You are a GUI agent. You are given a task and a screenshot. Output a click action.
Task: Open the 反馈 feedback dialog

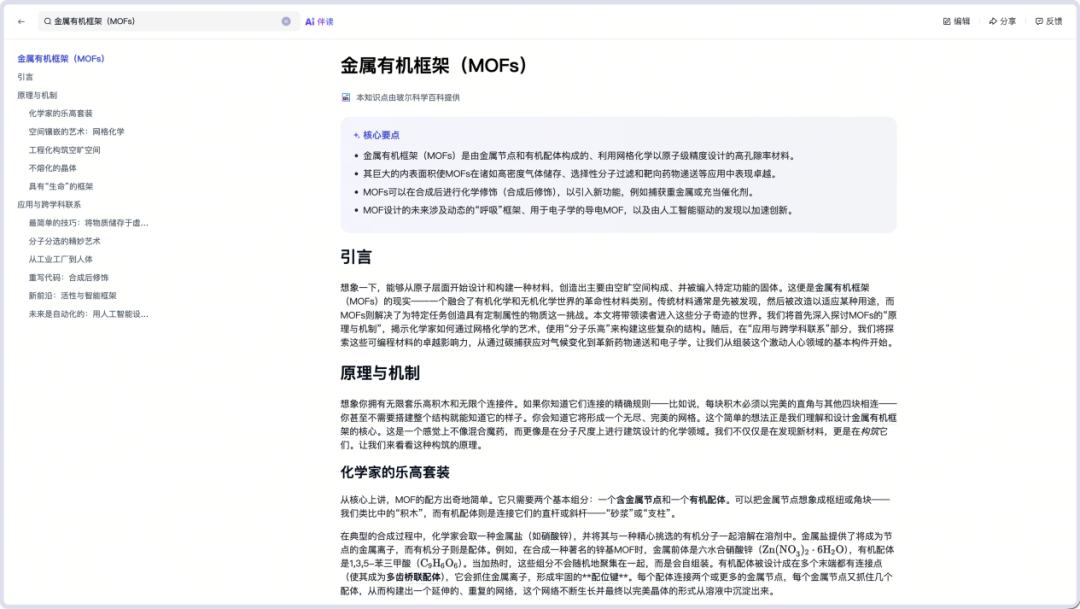point(1046,20)
